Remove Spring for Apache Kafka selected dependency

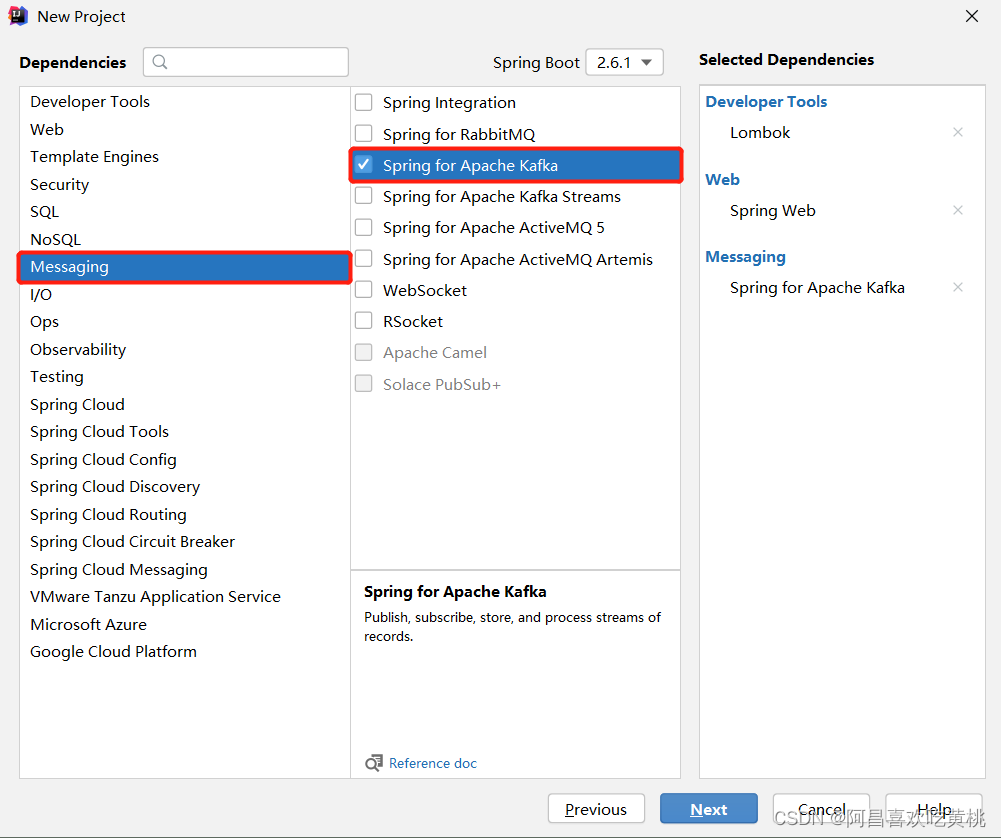pos(958,287)
